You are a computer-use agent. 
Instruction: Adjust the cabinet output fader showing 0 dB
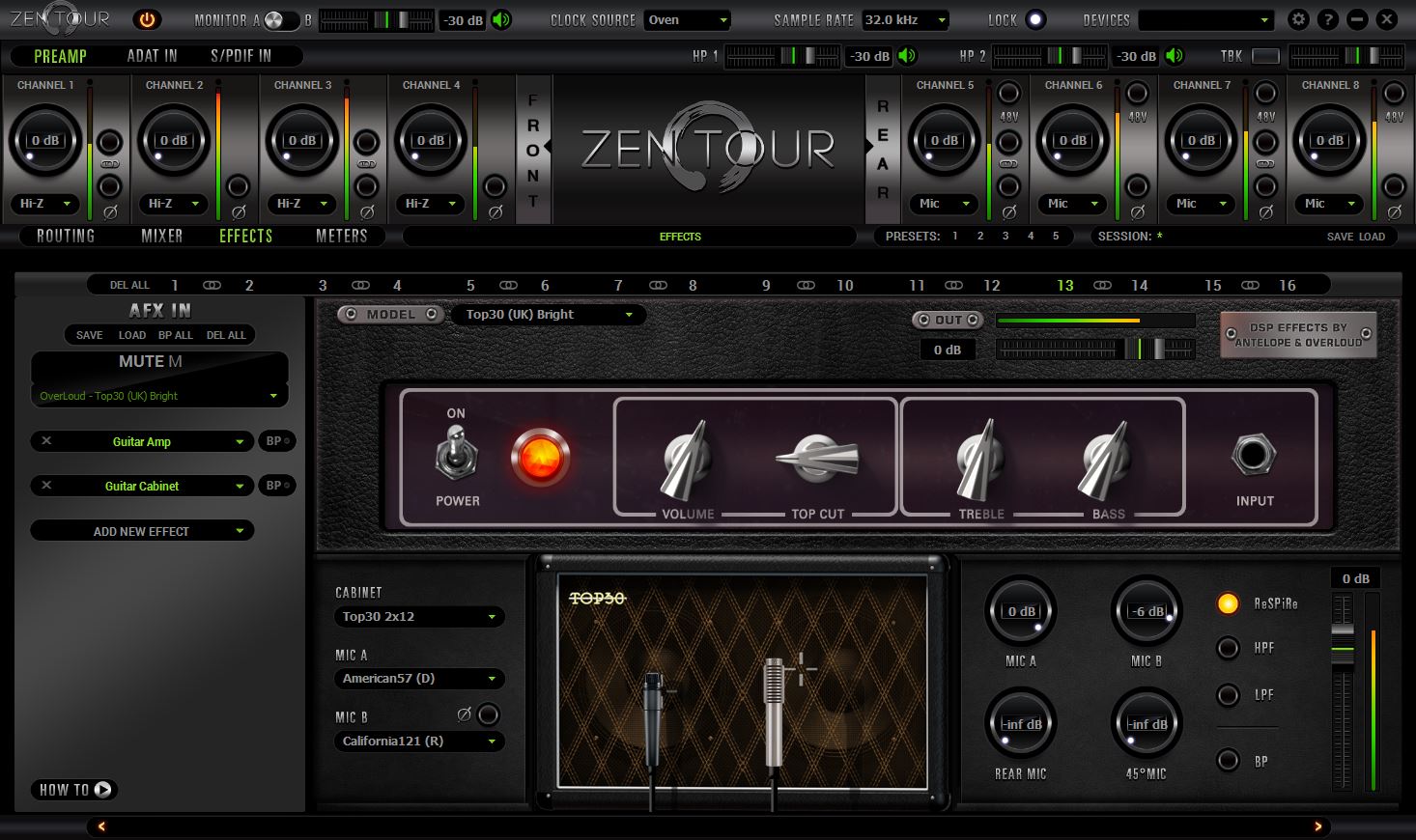1343,692
